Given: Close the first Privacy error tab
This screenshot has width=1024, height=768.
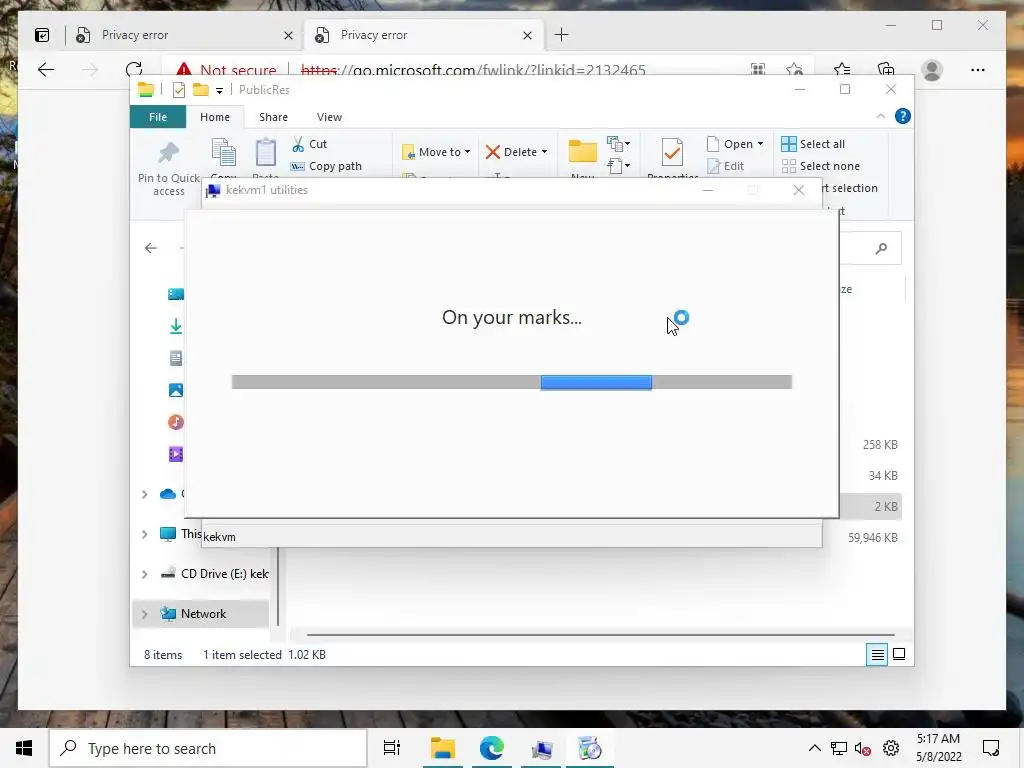Looking at the screenshot, I should click(288, 35).
